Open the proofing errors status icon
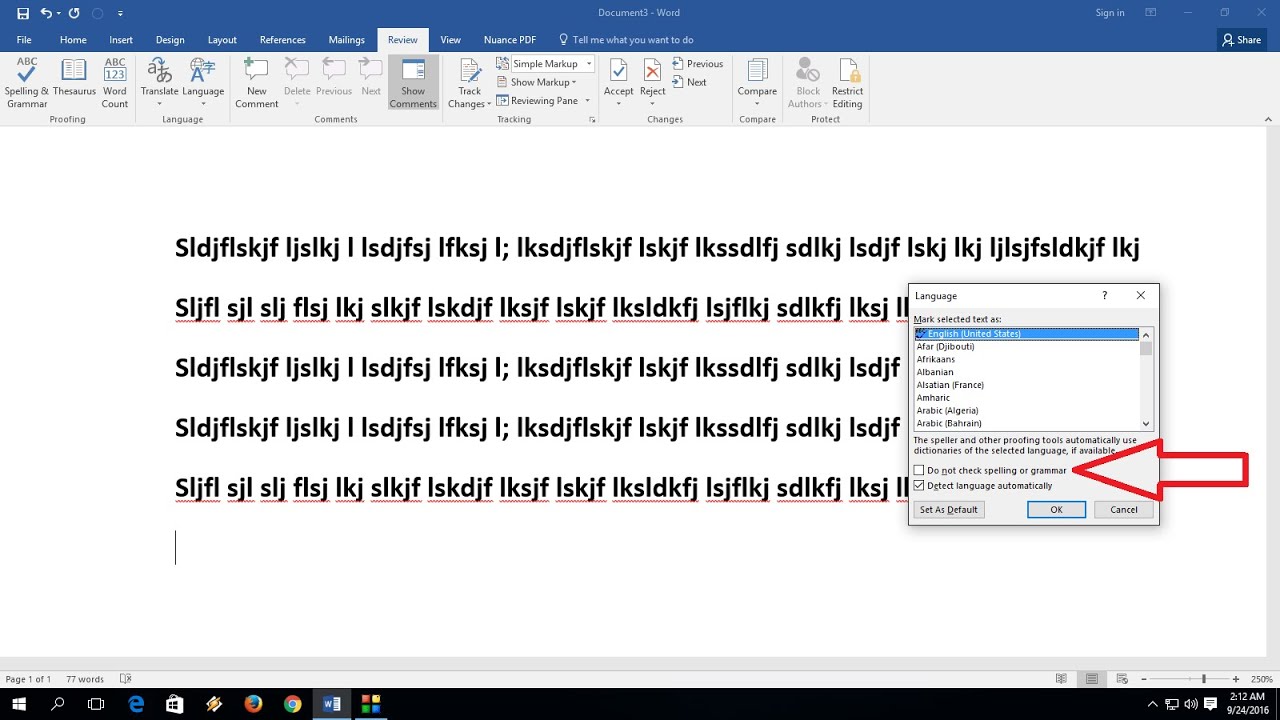 pyautogui.click(x=126, y=679)
